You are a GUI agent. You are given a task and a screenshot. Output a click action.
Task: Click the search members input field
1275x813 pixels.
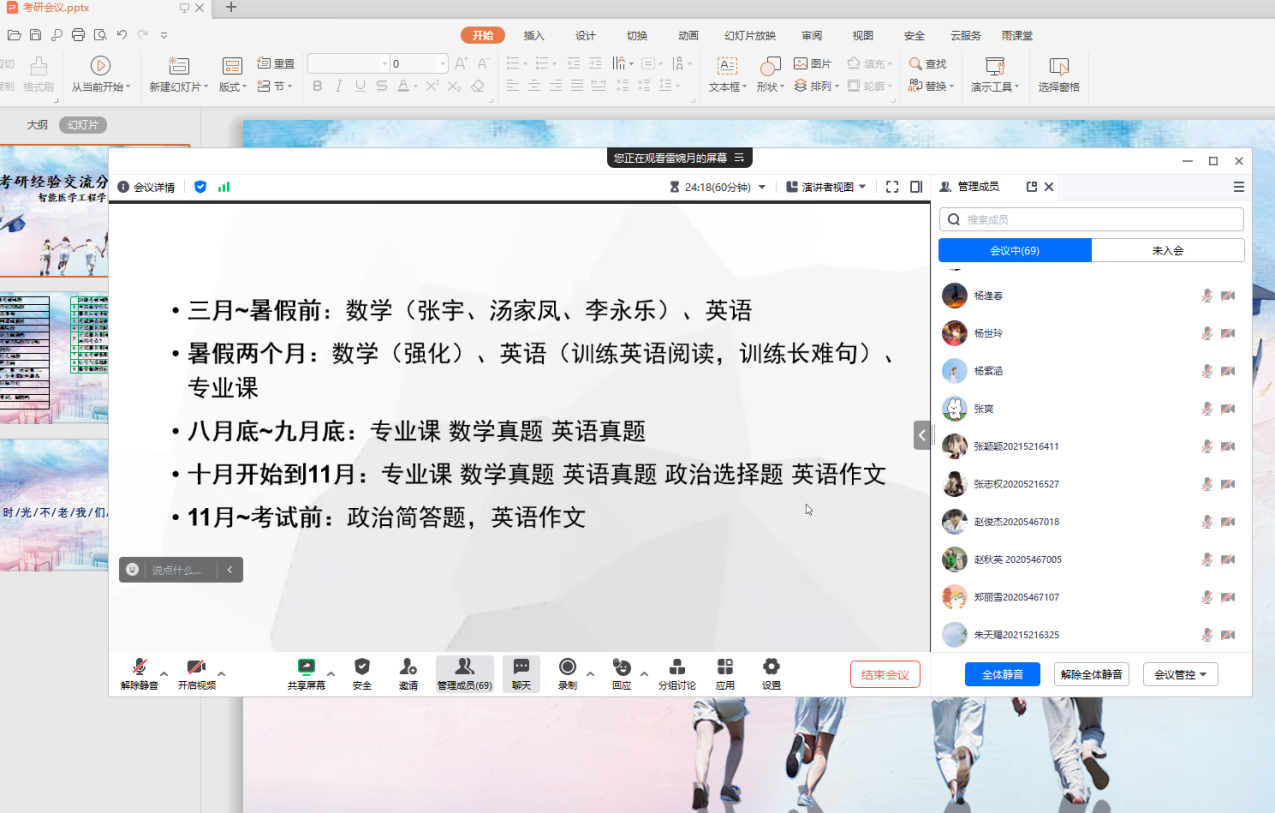click(x=1091, y=220)
